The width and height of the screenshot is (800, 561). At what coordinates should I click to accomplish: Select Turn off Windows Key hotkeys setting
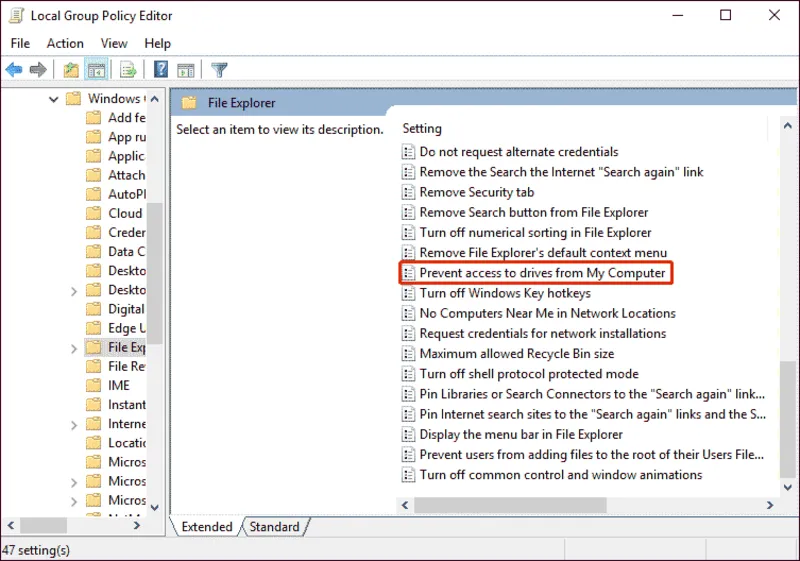[x=505, y=293]
